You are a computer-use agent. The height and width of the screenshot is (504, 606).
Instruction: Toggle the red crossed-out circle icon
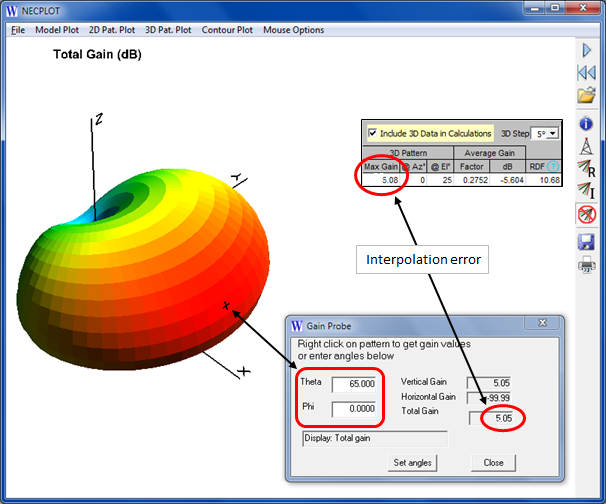pyautogui.click(x=587, y=214)
